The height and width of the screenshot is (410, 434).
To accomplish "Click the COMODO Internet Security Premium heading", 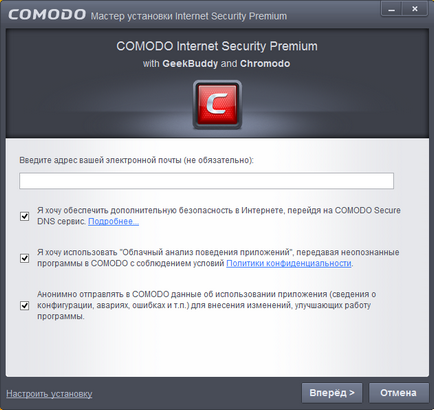I will click(217, 46).
